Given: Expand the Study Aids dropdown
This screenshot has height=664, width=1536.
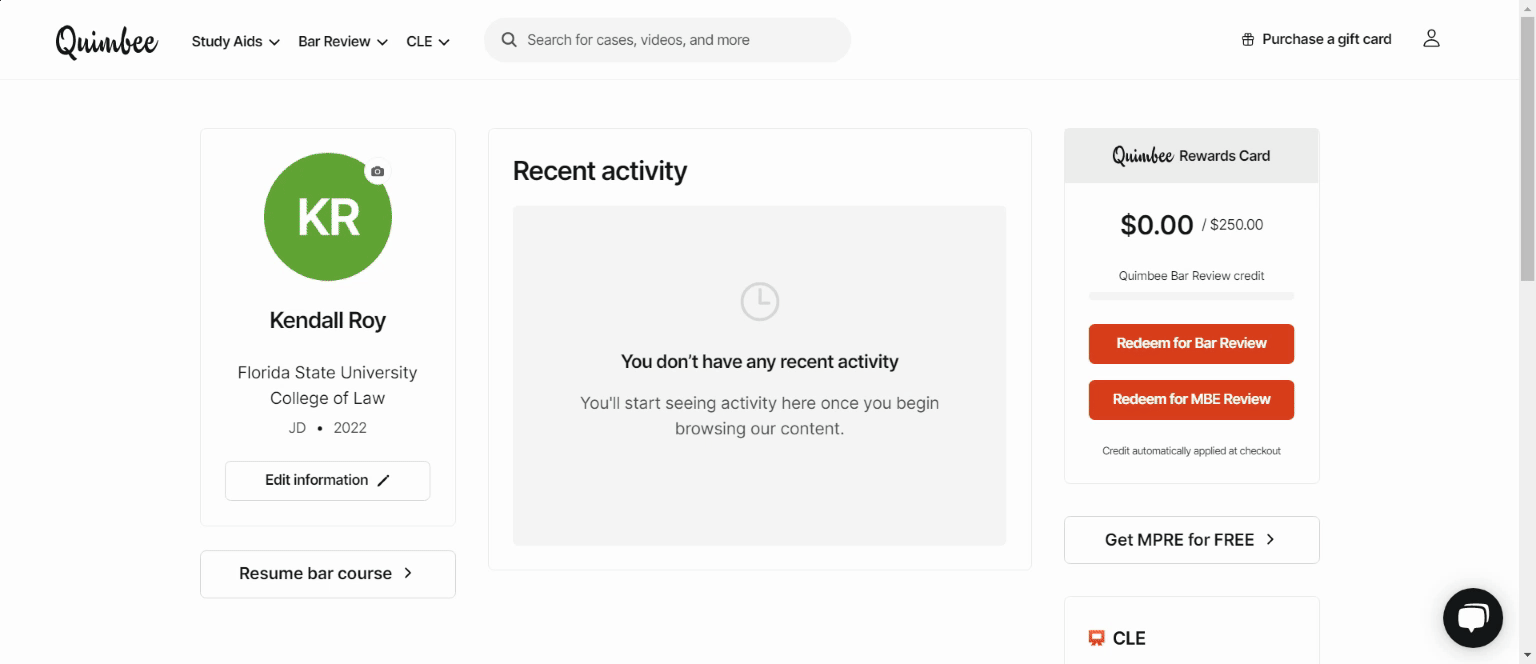Looking at the screenshot, I should click(236, 41).
